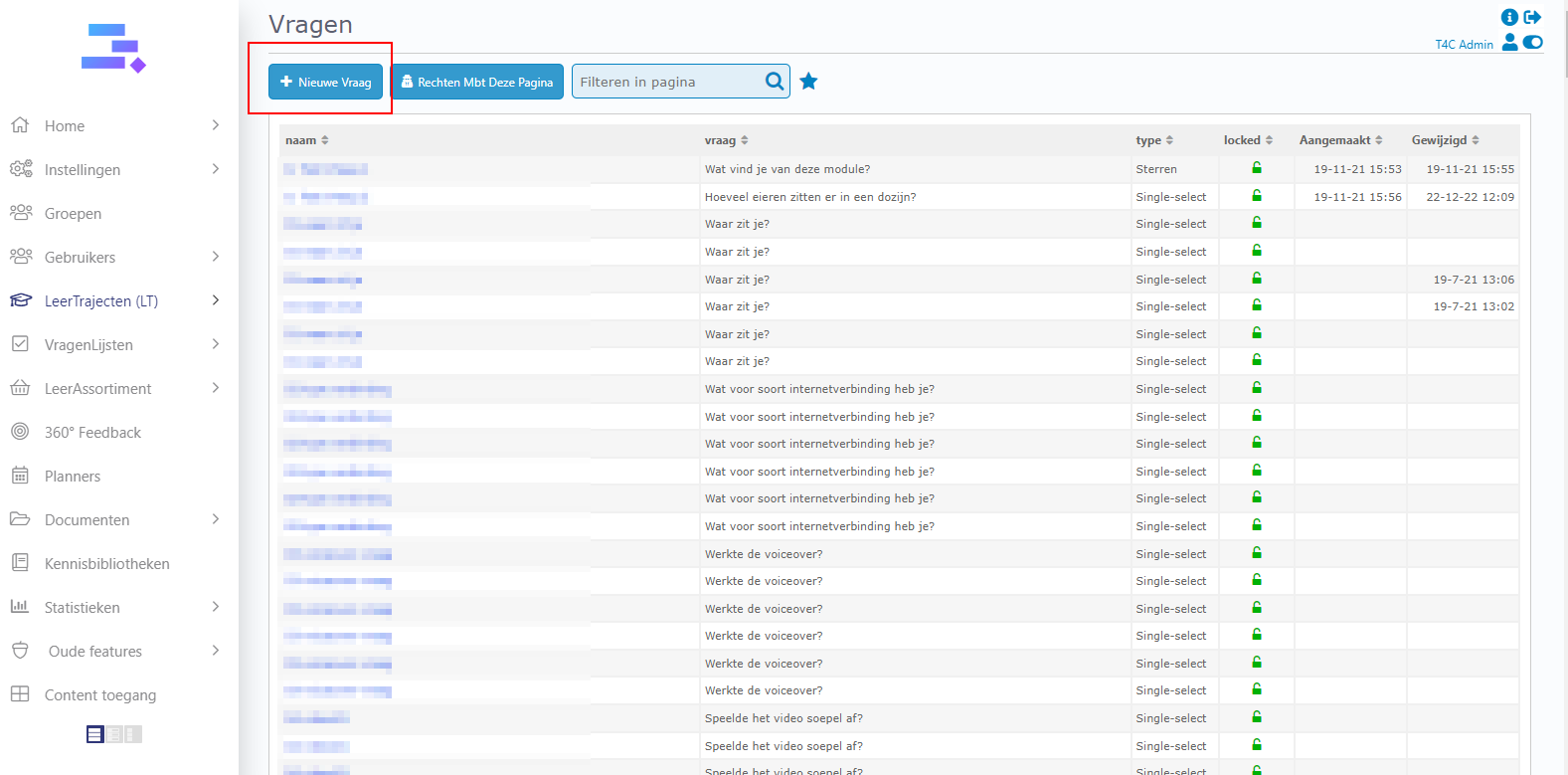The width and height of the screenshot is (1568, 775).
Task: Select the middle sidebar layout option
Action: 114,734
